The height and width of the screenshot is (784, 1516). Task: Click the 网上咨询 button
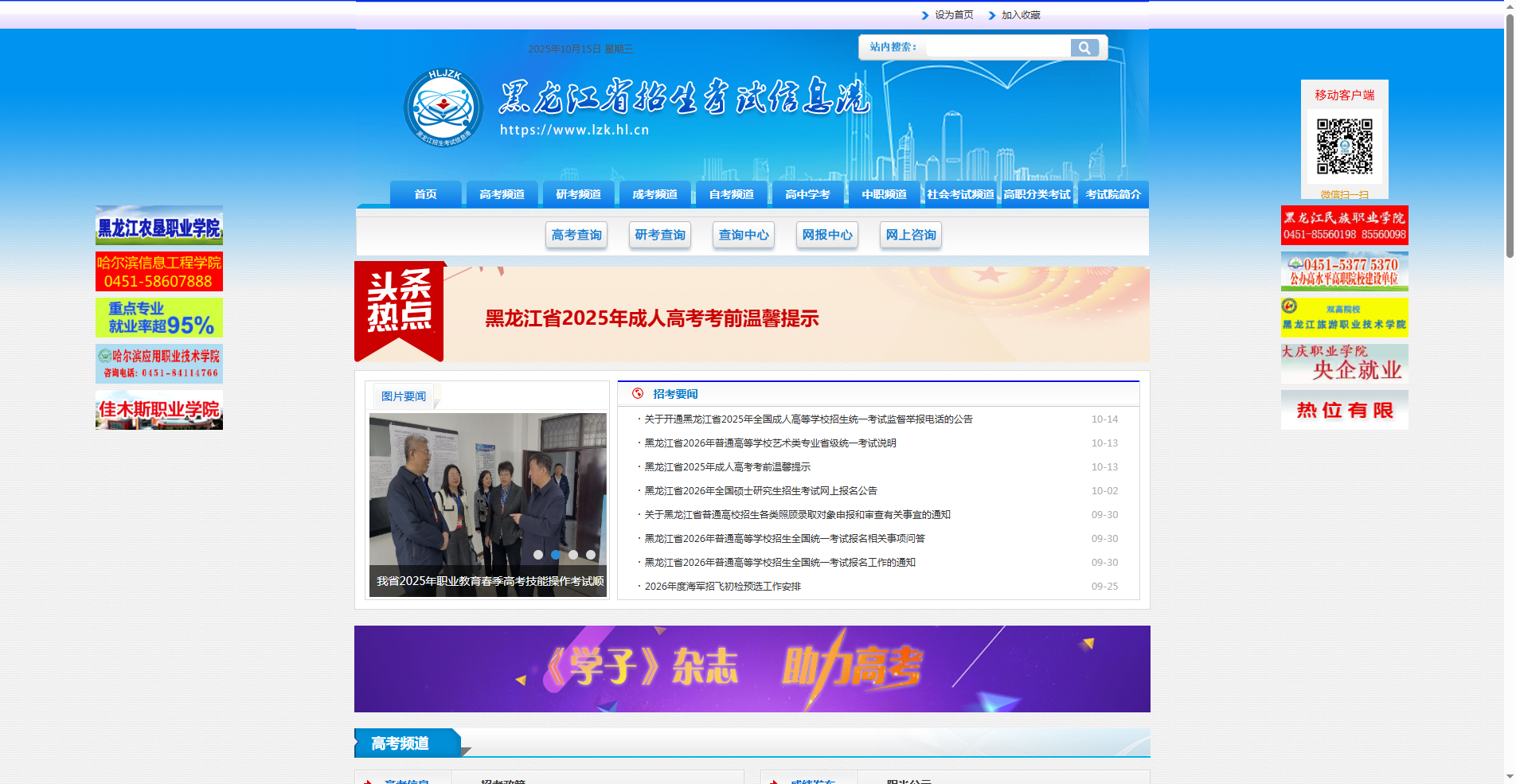click(x=910, y=235)
